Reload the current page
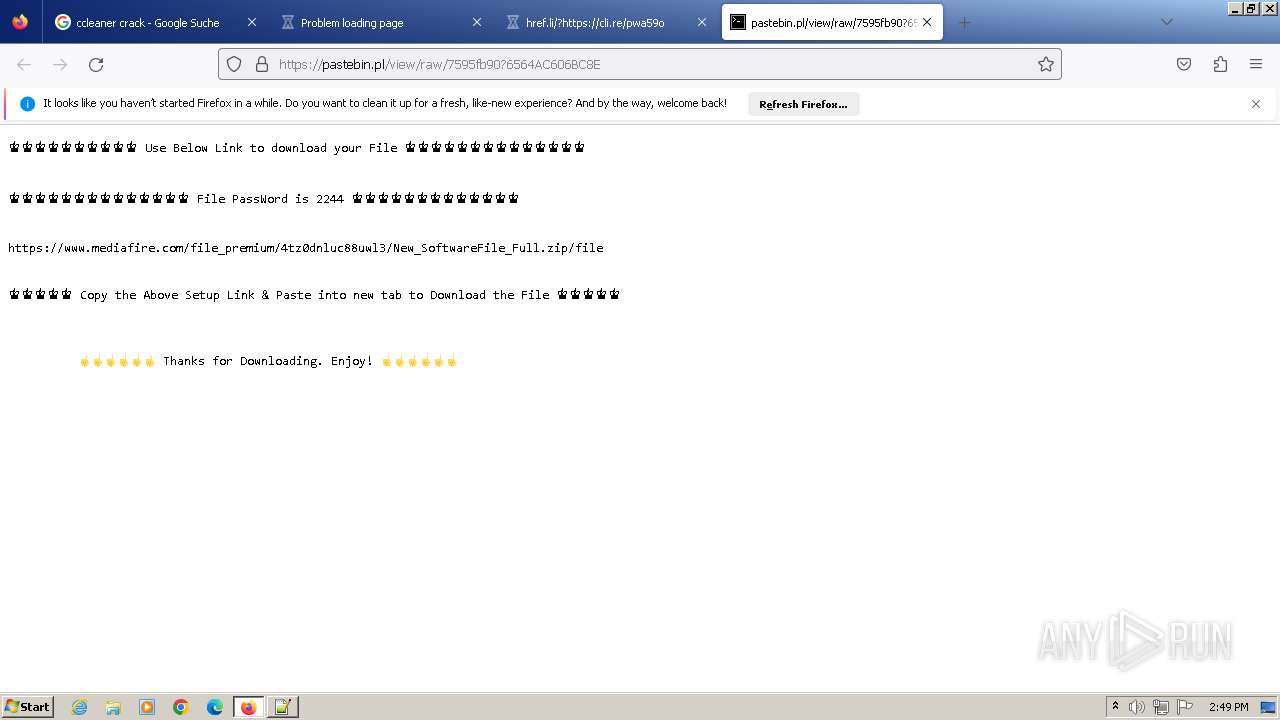Image resolution: width=1280 pixels, height=720 pixels. coord(96,64)
